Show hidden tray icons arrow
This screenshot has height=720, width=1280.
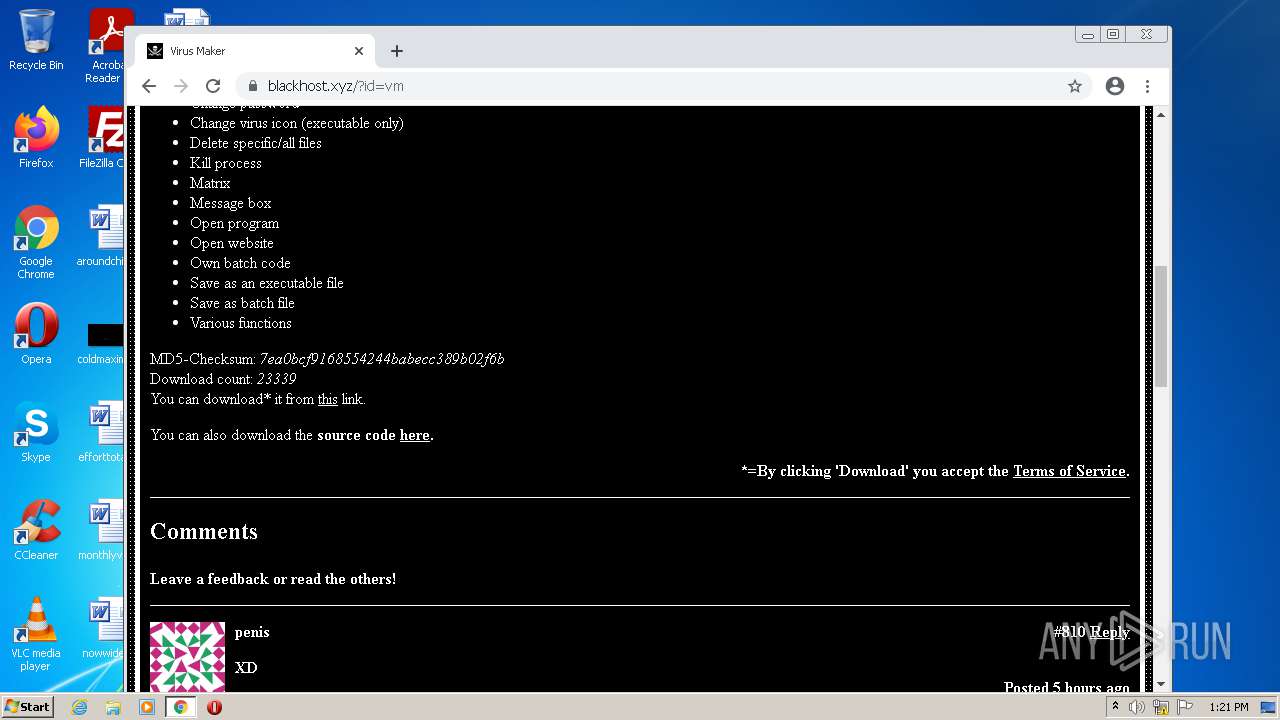1115,707
